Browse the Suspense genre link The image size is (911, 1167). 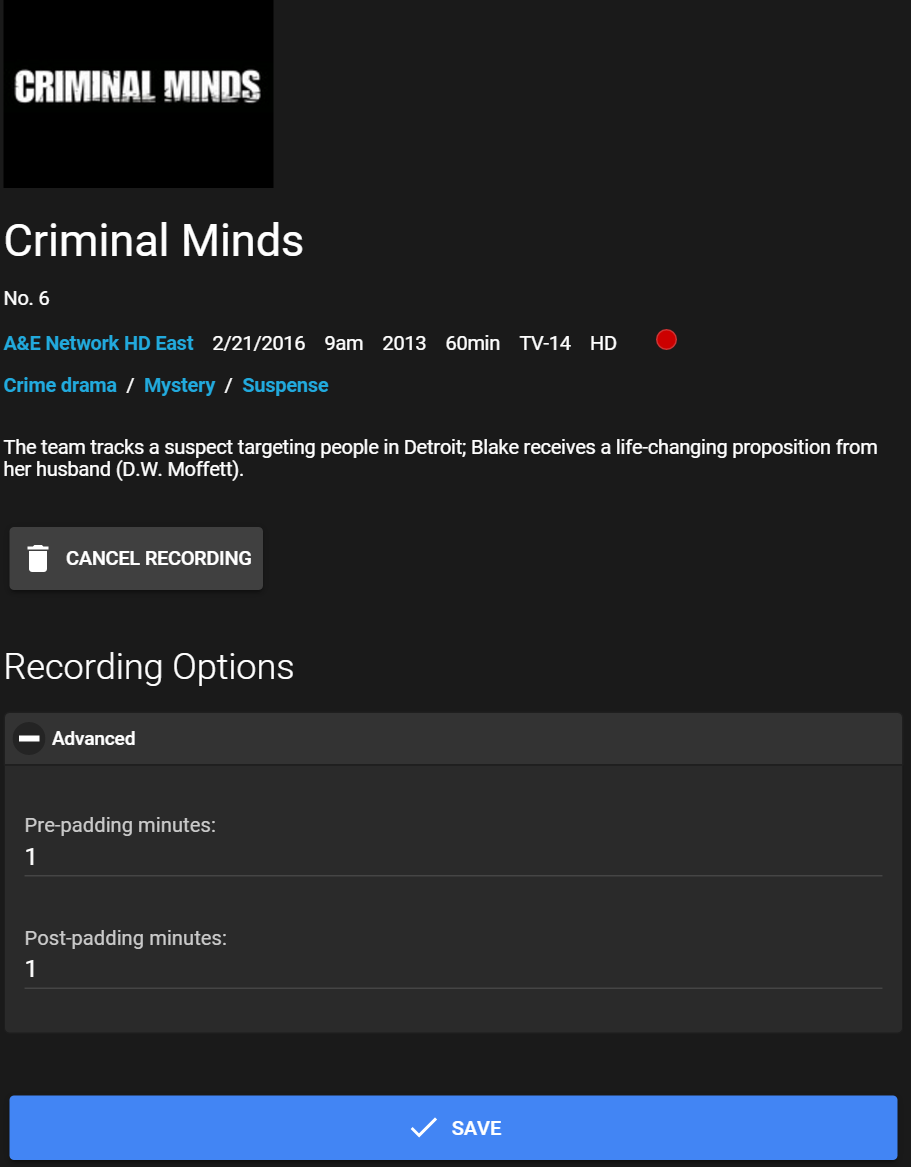click(x=285, y=386)
